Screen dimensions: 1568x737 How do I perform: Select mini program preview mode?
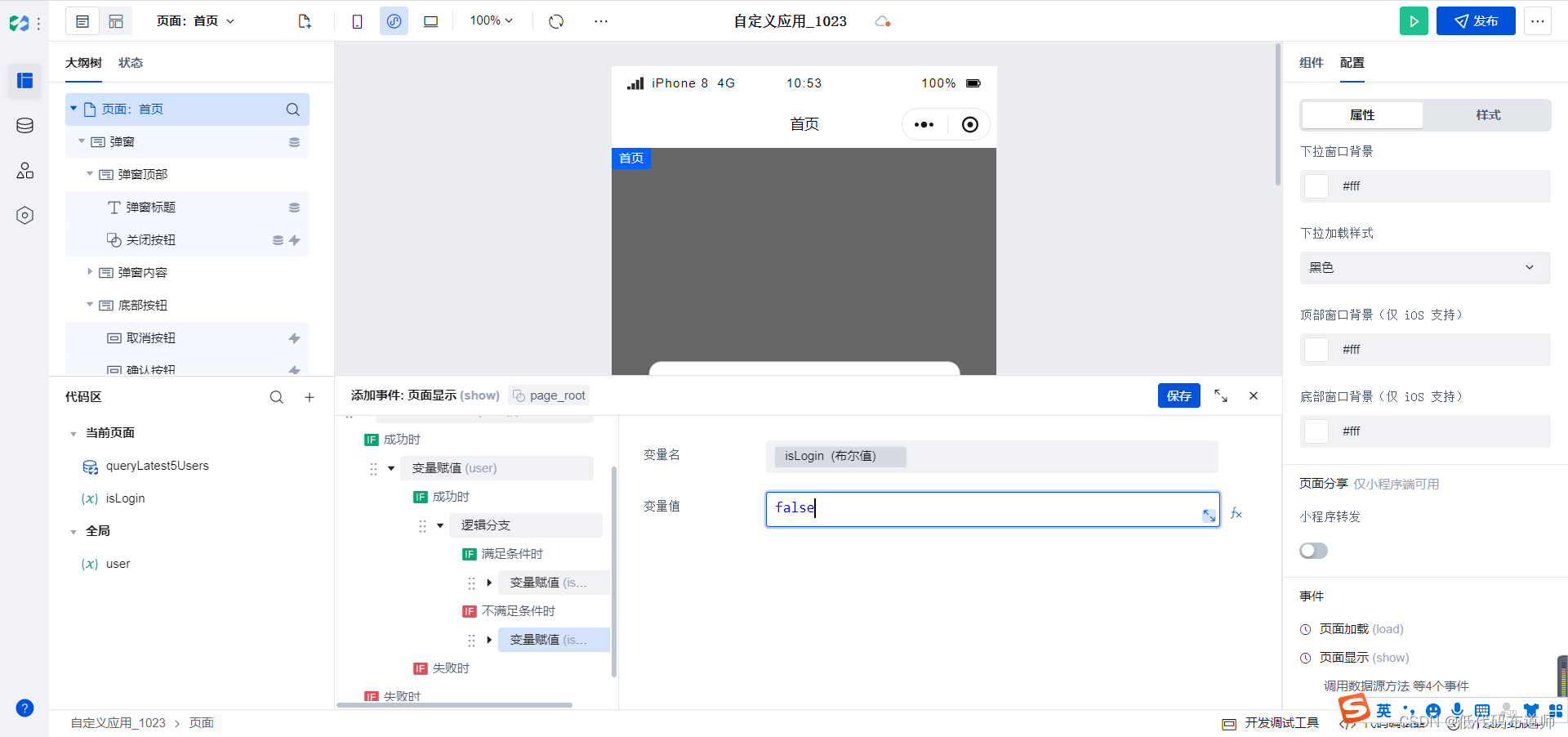pos(394,21)
